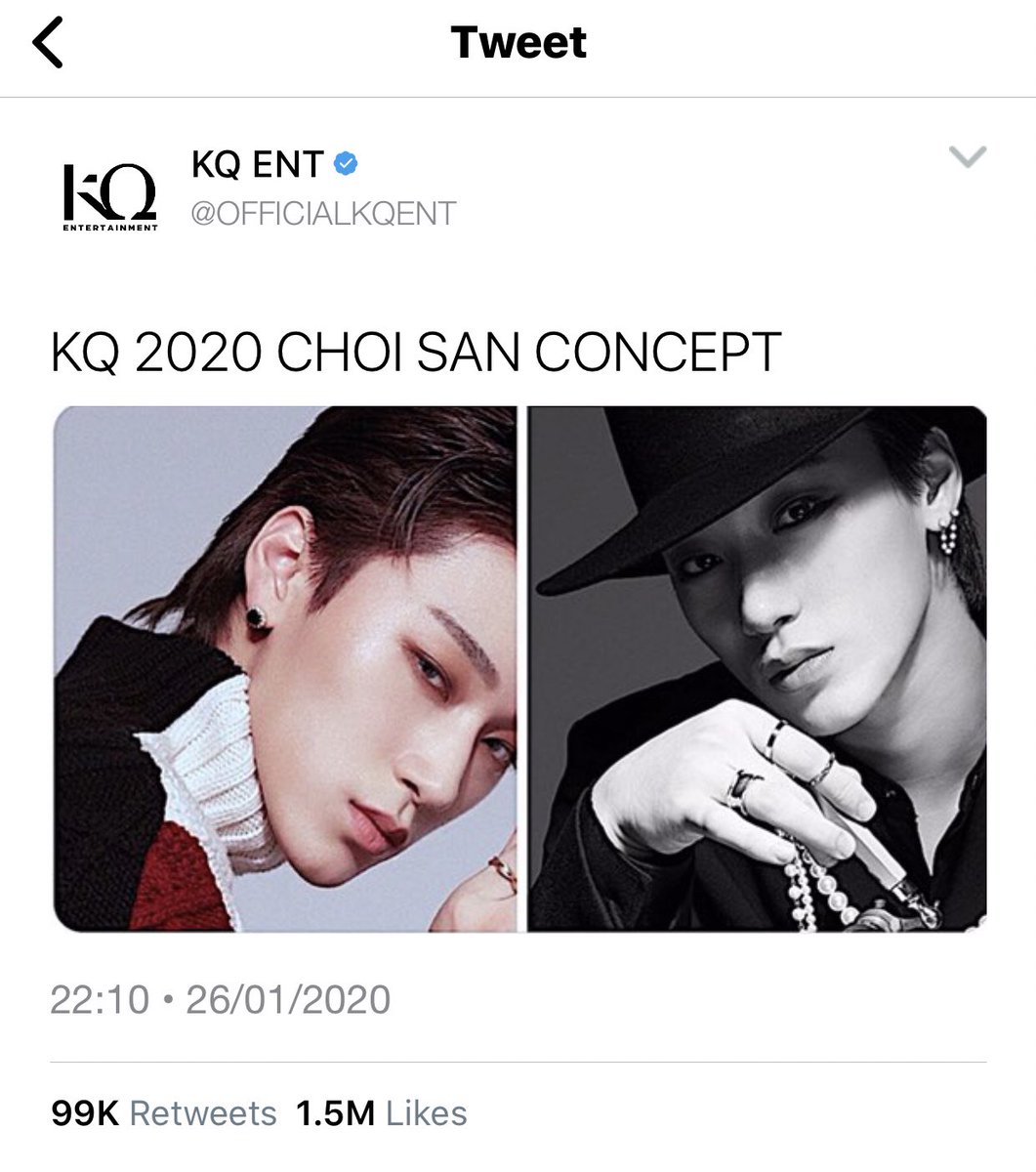The height and width of the screenshot is (1172, 1036).
Task: Select the KQ 2020 CHOI SAN CONCEPT text
Action: pyautogui.click(x=415, y=354)
